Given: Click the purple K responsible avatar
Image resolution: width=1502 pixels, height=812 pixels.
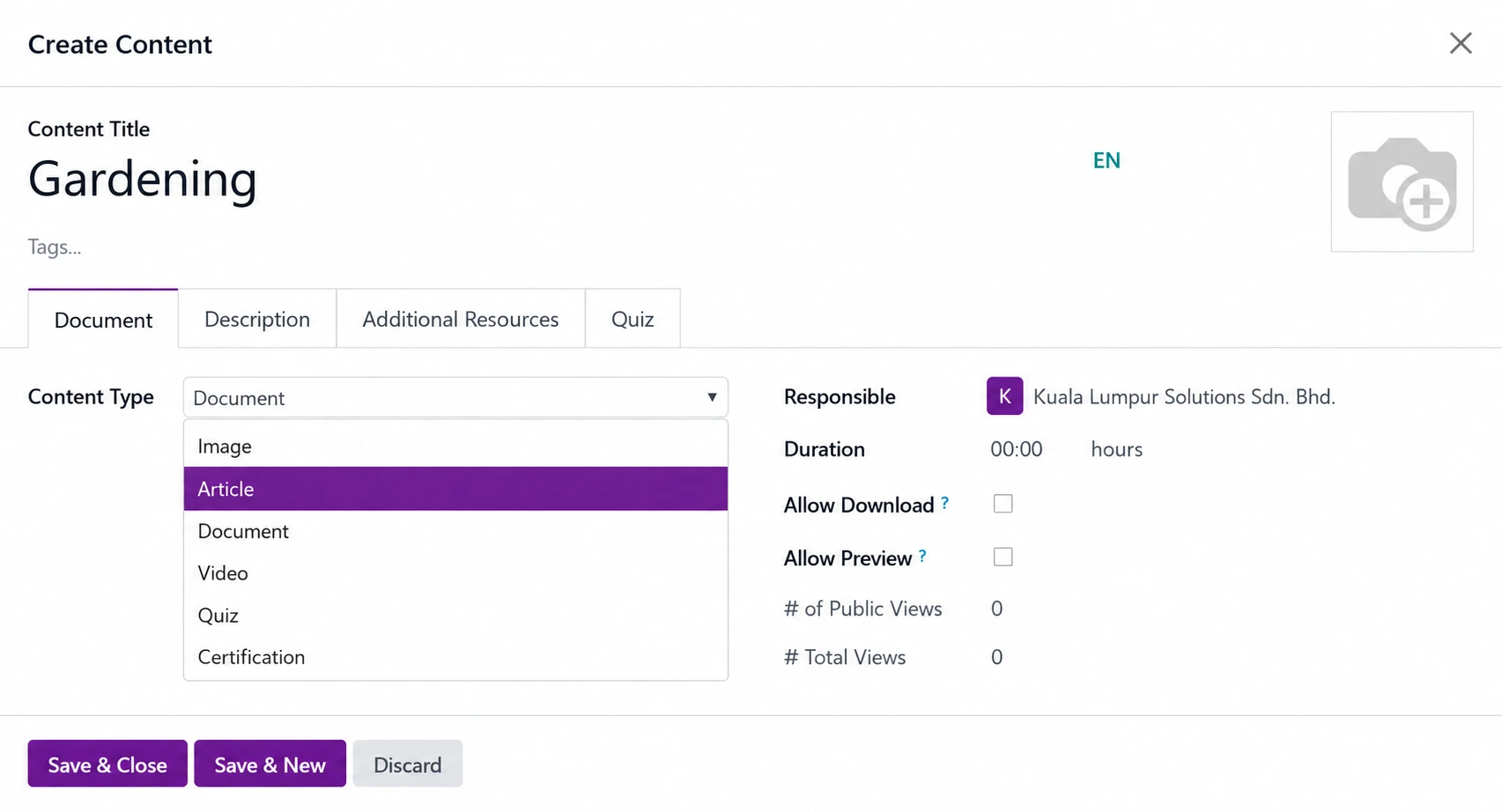Looking at the screenshot, I should coord(1004,396).
